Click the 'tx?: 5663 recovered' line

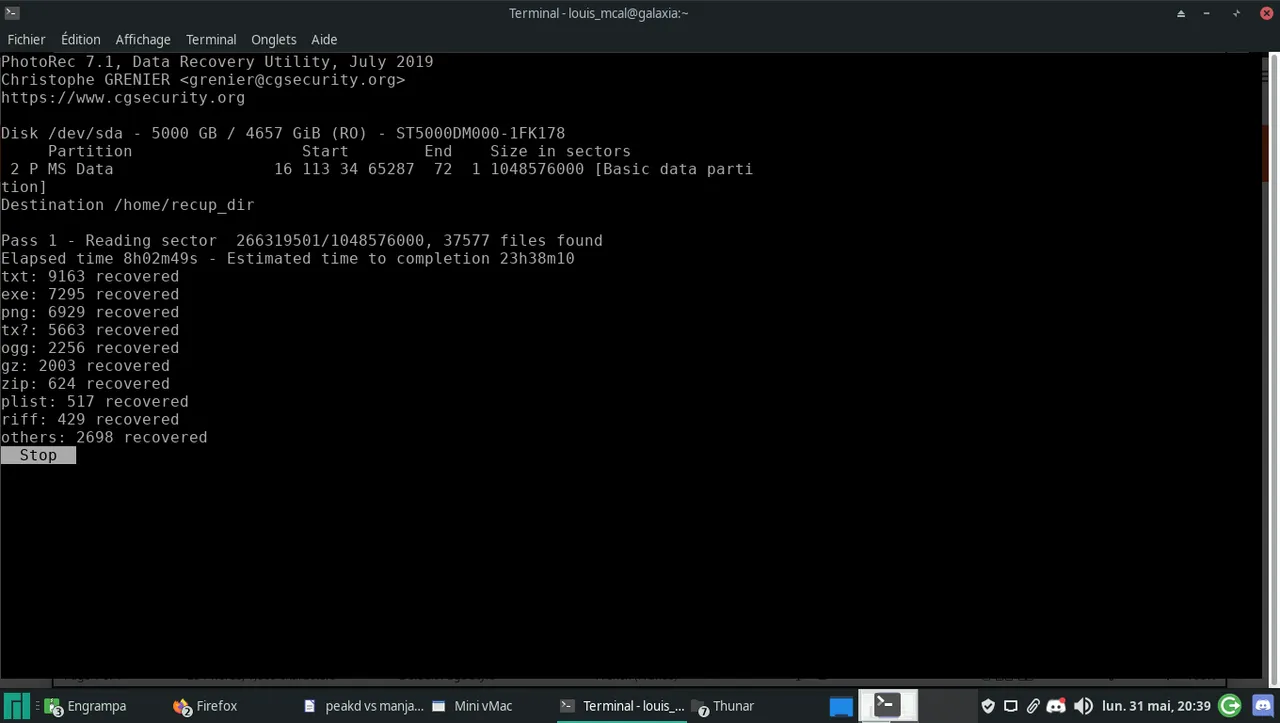[x=90, y=330]
